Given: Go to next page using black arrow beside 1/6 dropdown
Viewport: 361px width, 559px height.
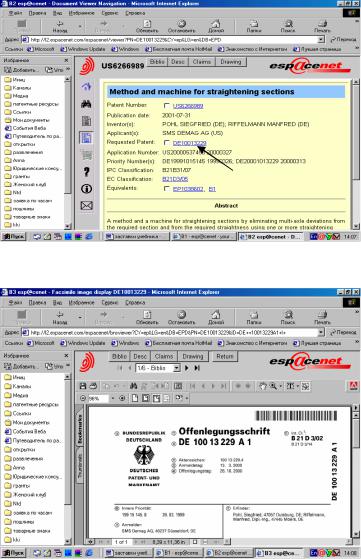Looking at the screenshot, I should pos(187,368).
